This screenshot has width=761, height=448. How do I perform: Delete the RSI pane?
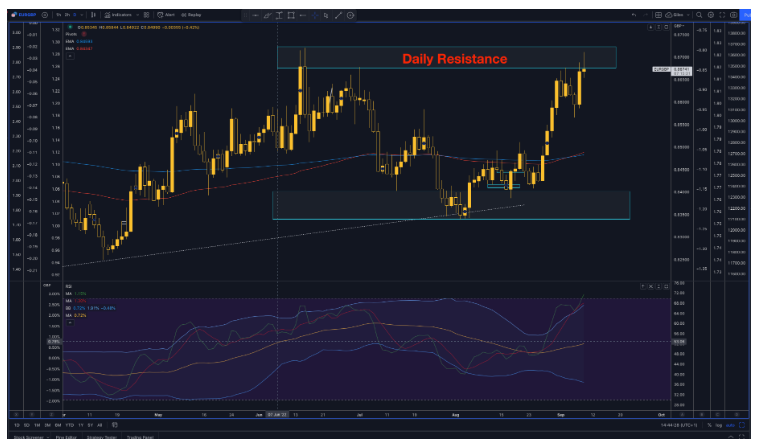point(651,286)
